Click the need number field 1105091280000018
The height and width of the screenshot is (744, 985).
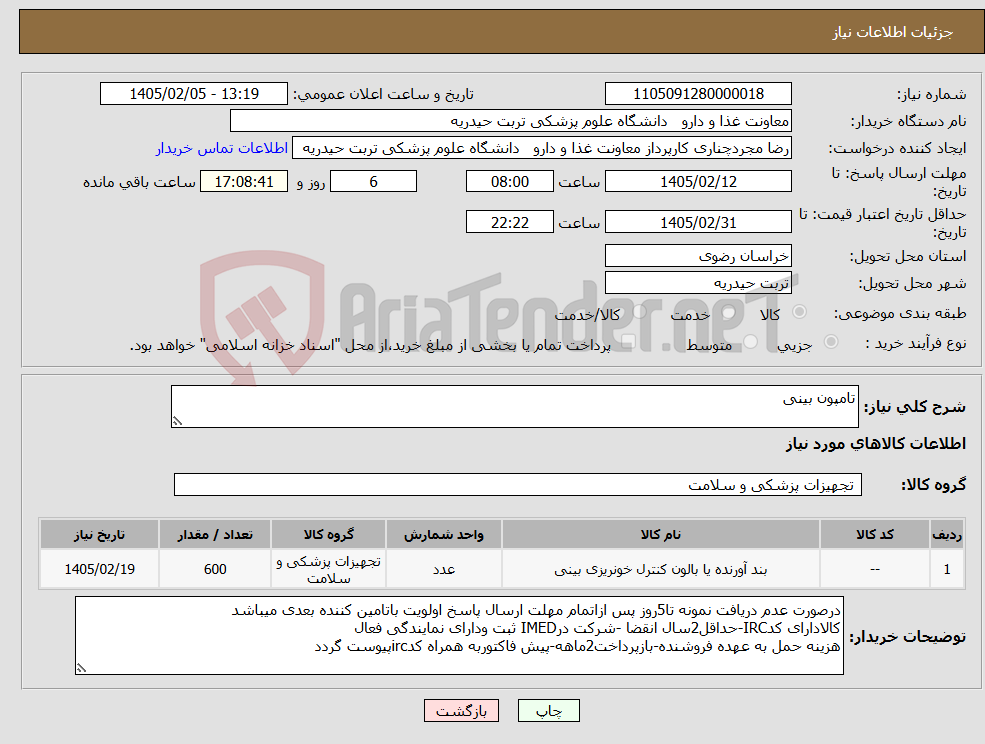698,94
